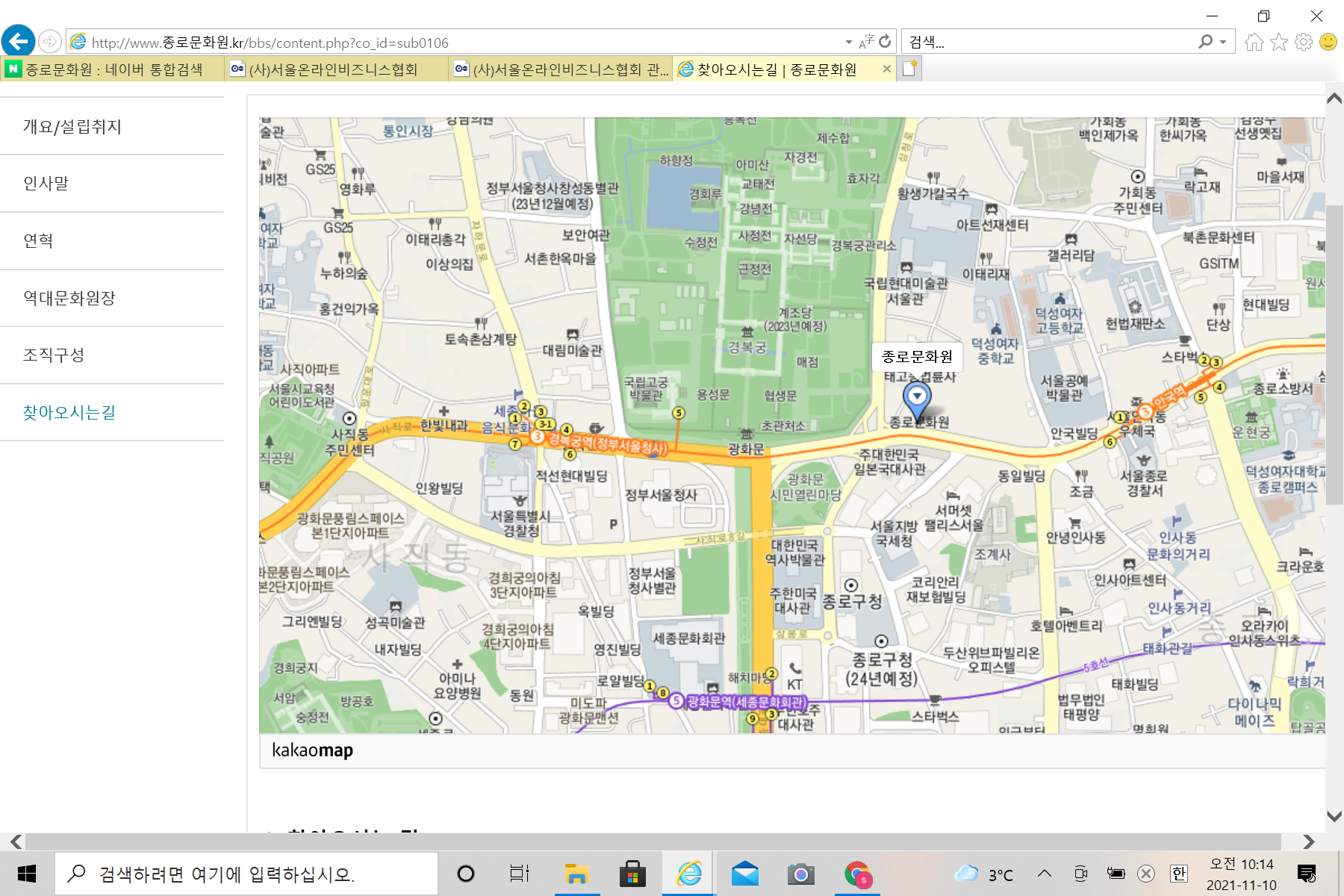
Task: Open 연혁 sidebar menu
Action: click(x=112, y=241)
